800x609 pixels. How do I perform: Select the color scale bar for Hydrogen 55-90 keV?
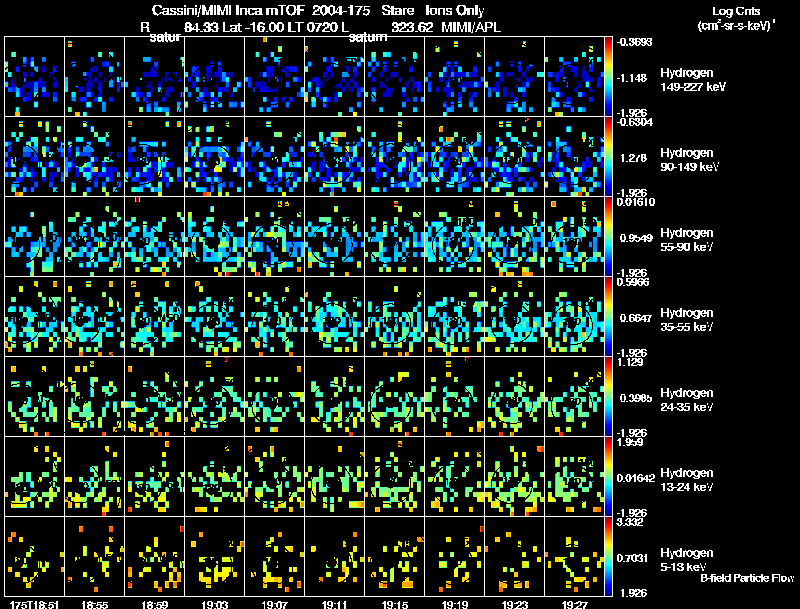pyautogui.click(x=608, y=237)
